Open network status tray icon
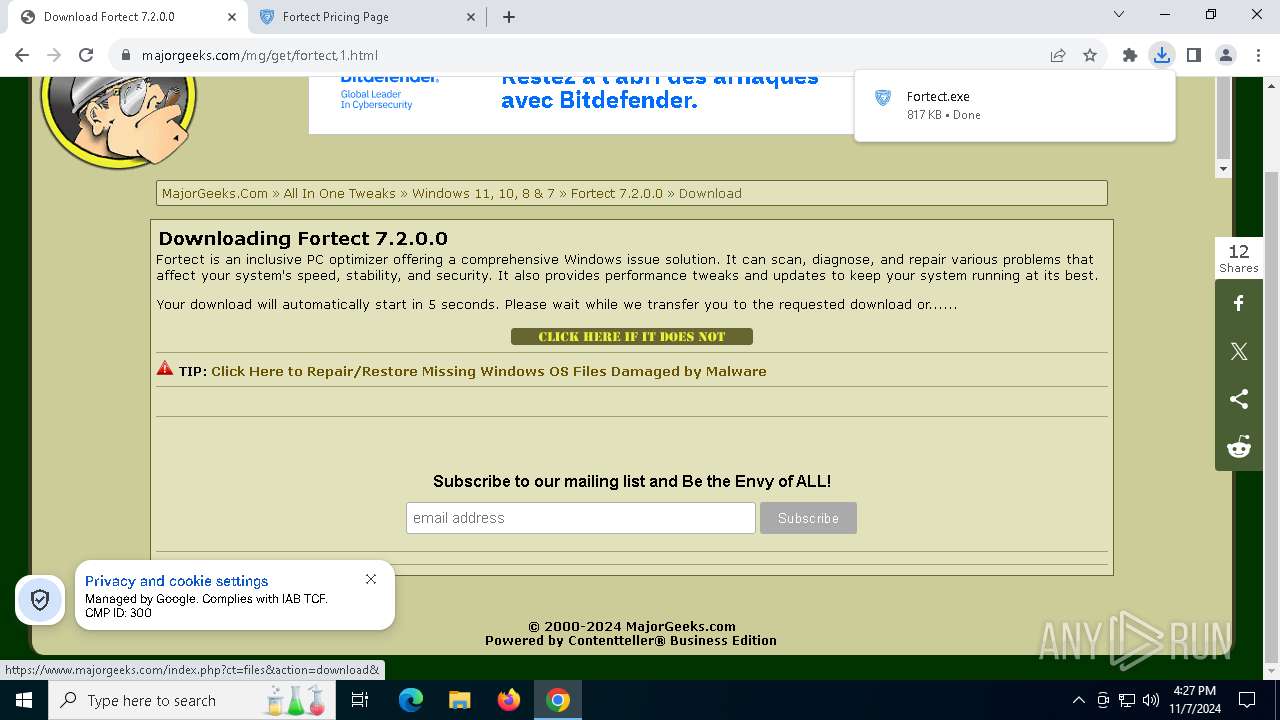This screenshot has height=720, width=1280. click(x=1127, y=700)
